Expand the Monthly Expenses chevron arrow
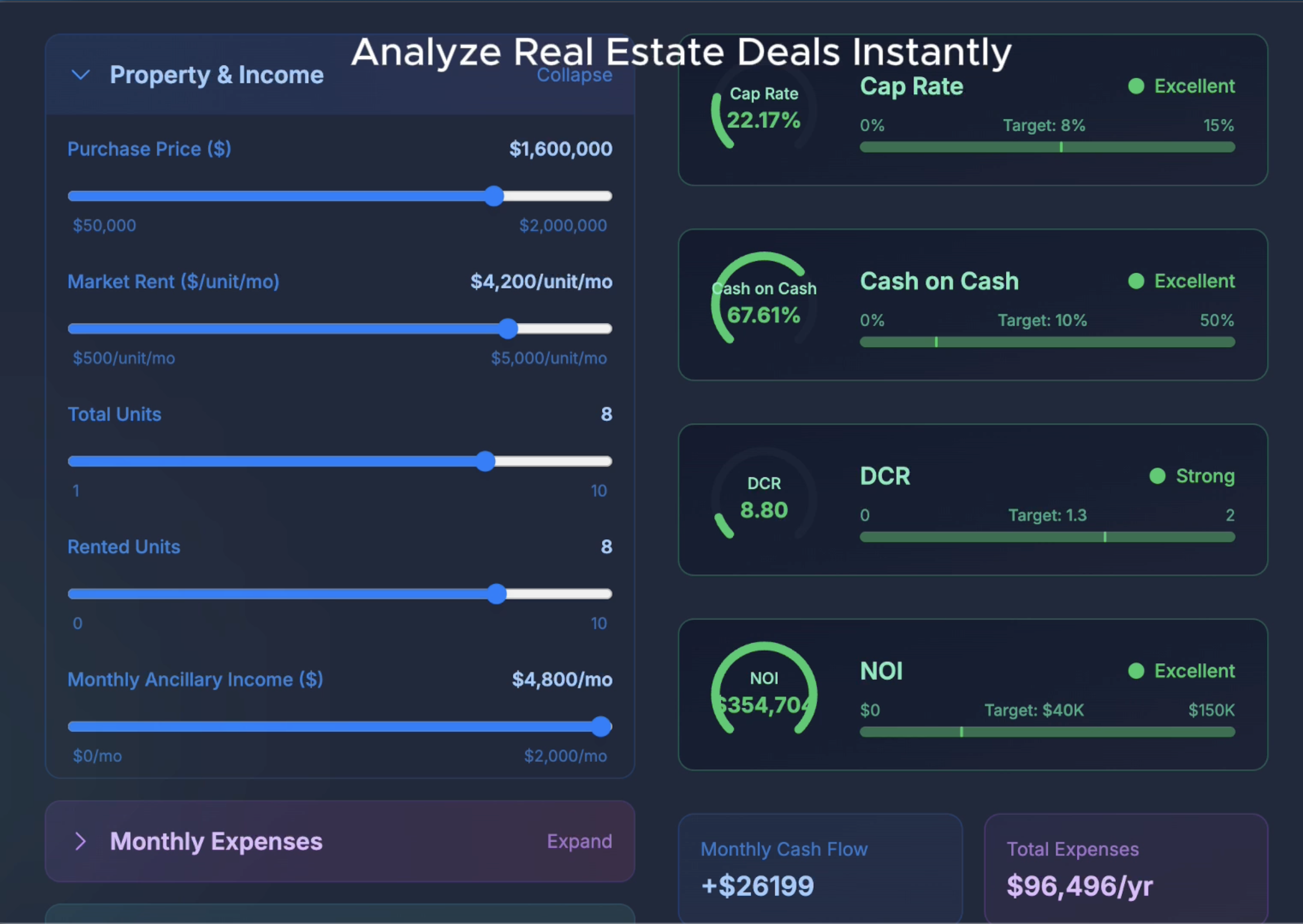 tap(81, 841)
